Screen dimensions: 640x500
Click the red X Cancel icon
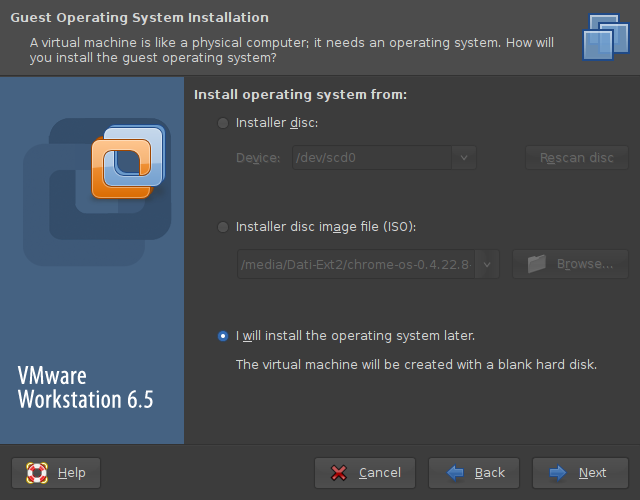tap(339, 473)
